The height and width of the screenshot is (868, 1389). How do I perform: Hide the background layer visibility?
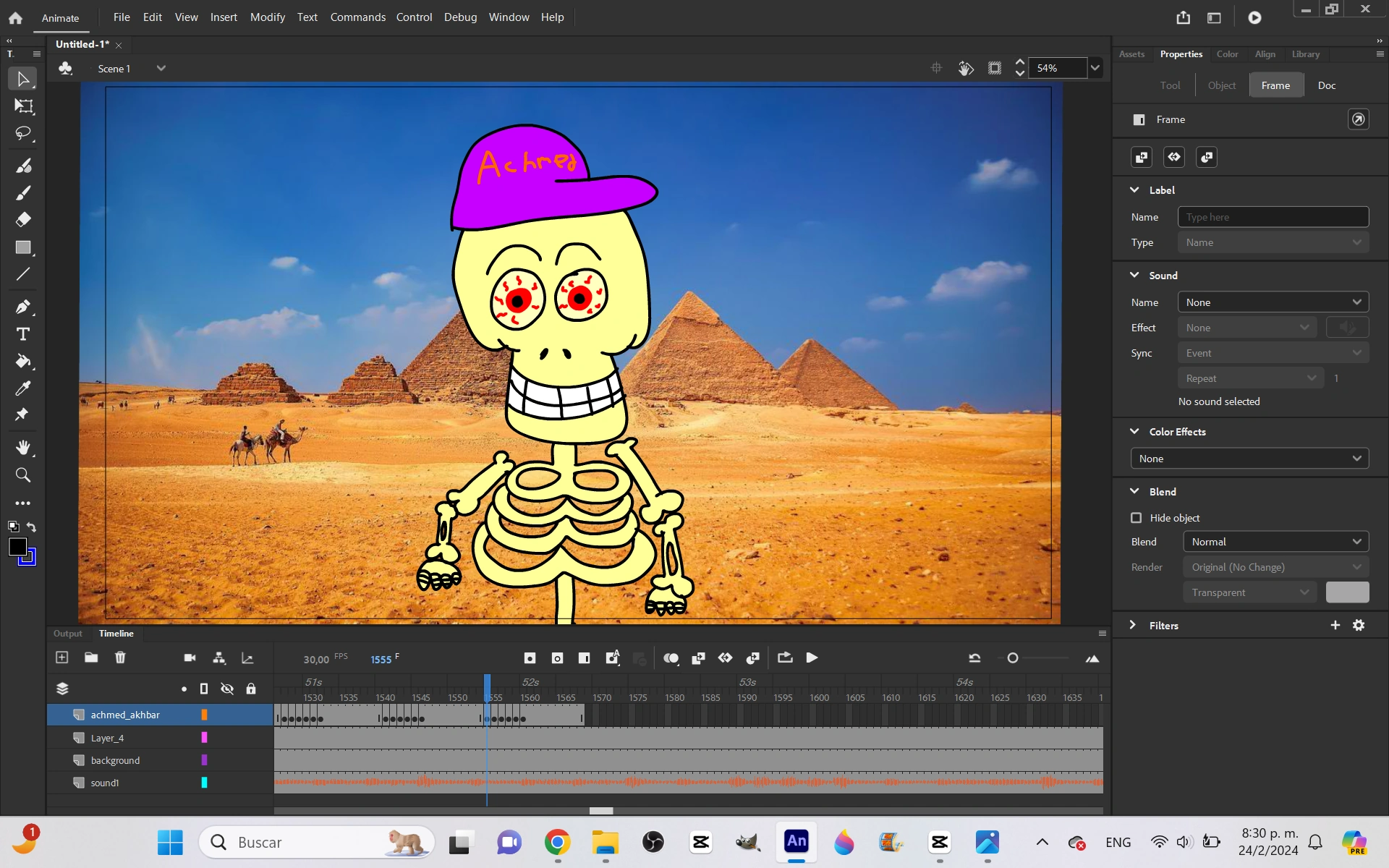tap(227, 760)
